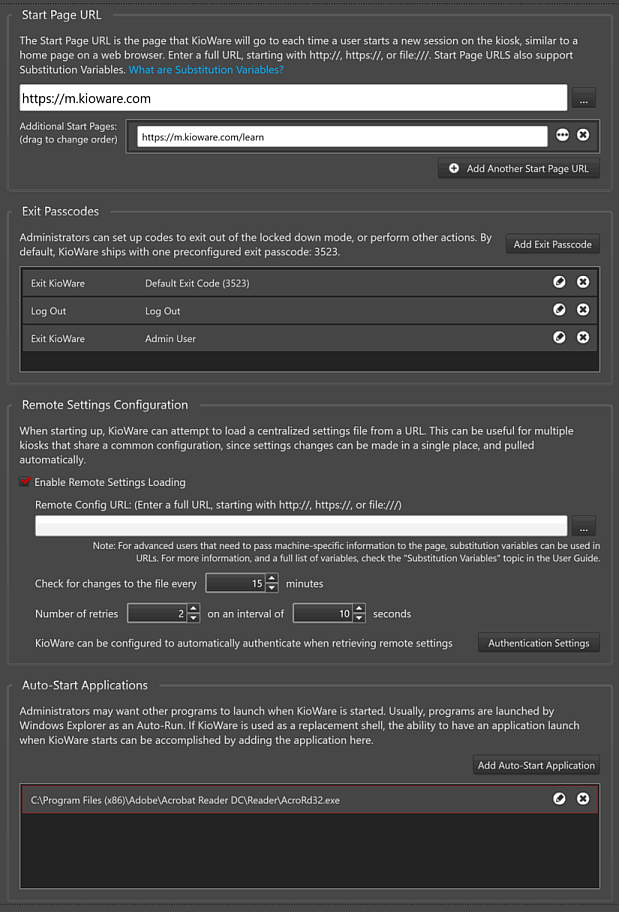Select the Default Exit Code (3523) row text
Viewport: 619px width, 912px height.
pyautogui.click(x=197, y=283)
